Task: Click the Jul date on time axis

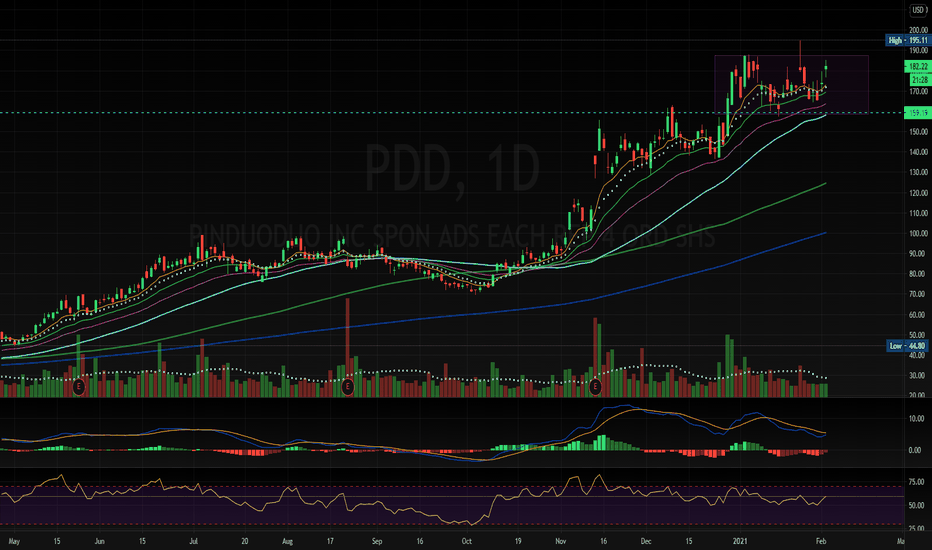Action: coord(194,541)
